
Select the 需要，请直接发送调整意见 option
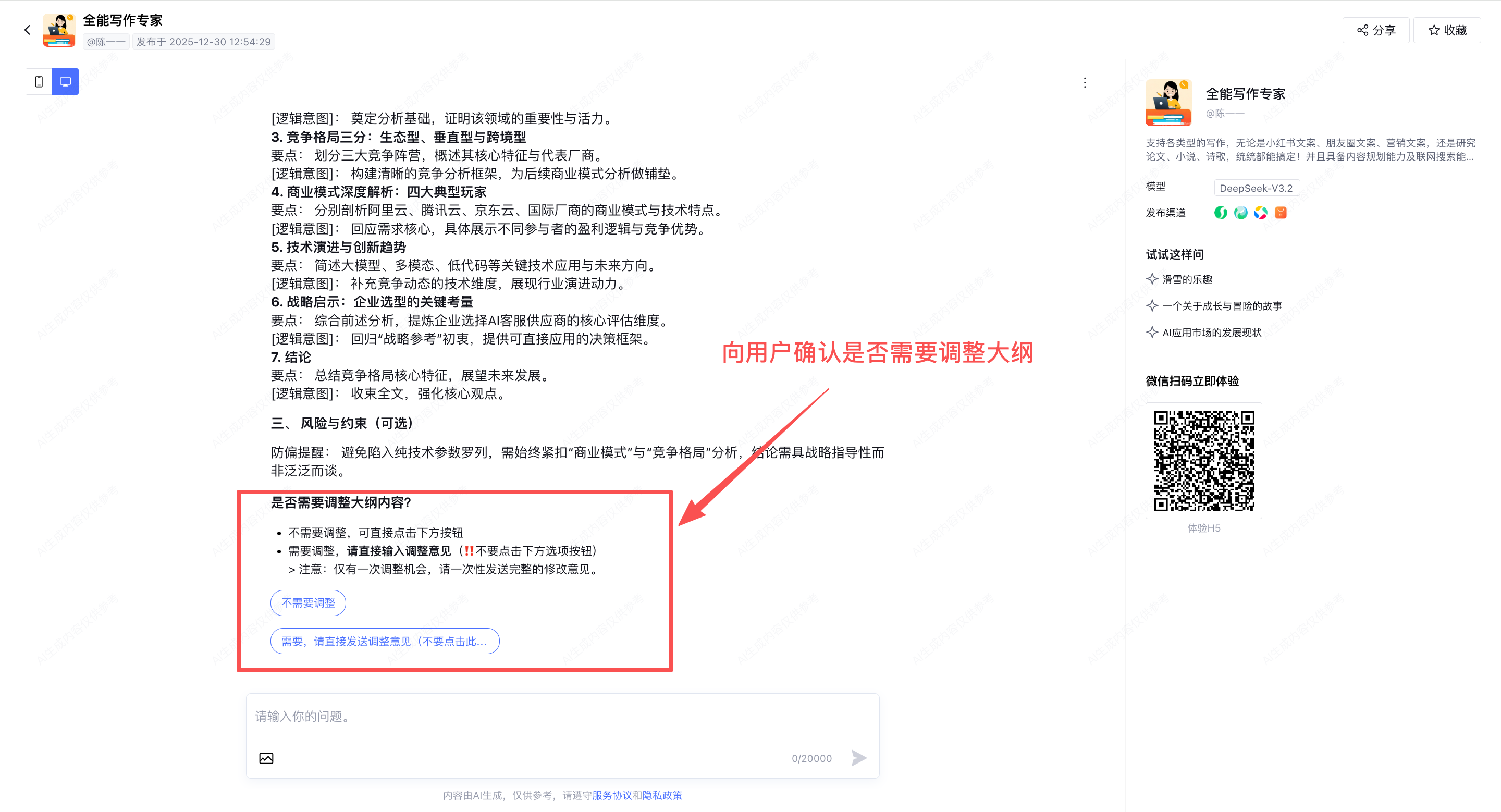385,642
